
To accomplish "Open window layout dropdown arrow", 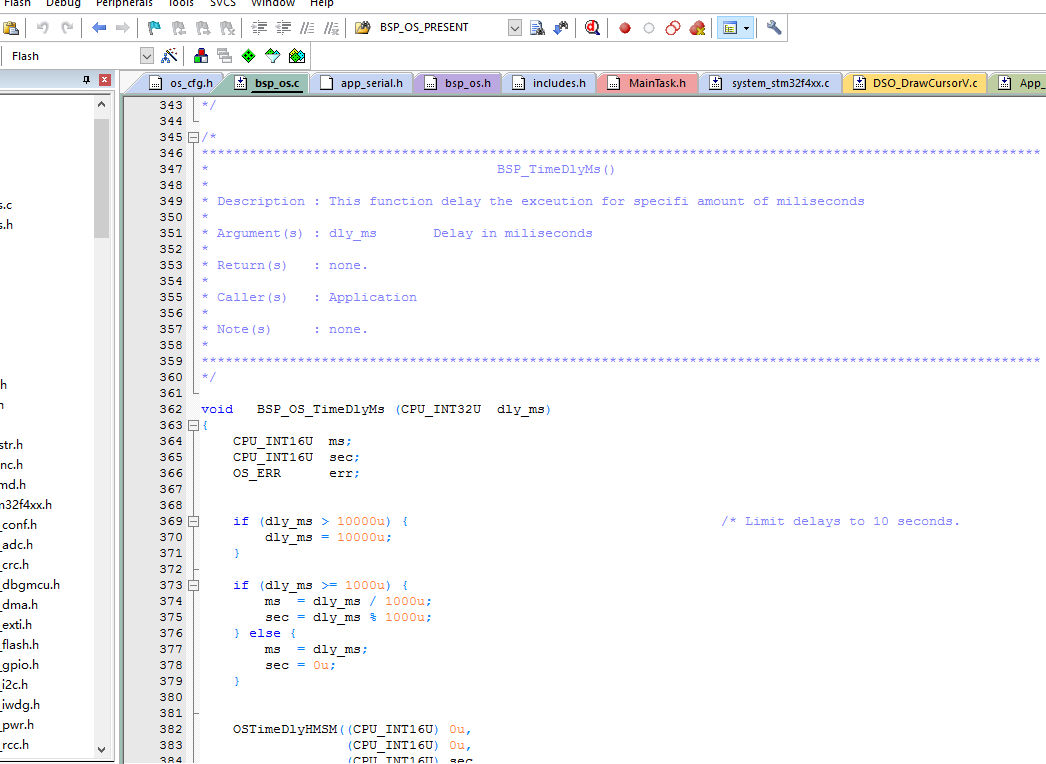I will [746, 28].
